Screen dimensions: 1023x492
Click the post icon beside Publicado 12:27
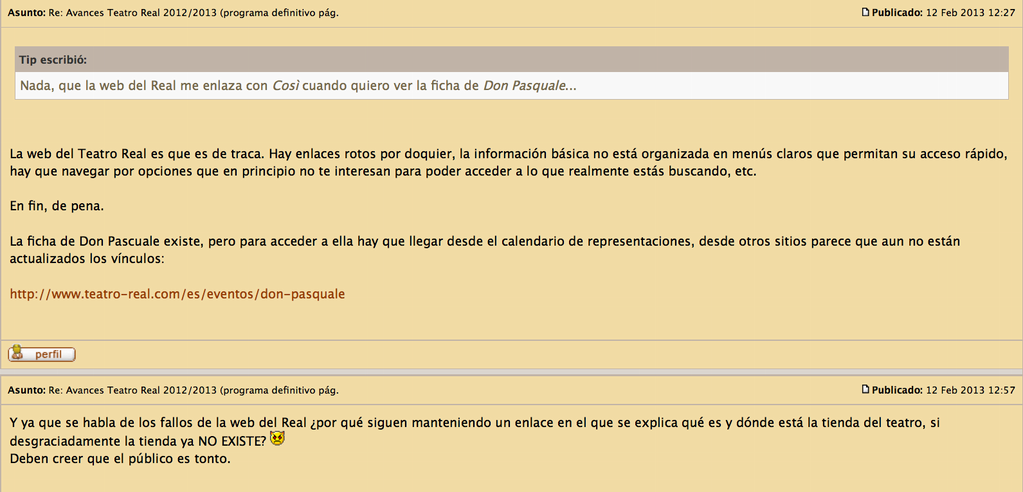point(865,12)
